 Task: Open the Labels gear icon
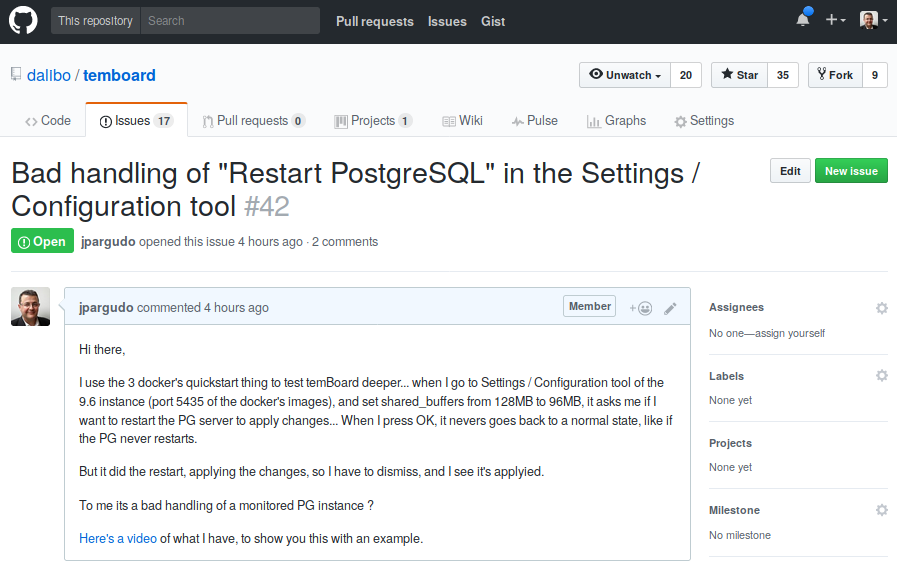pos(882,376)
